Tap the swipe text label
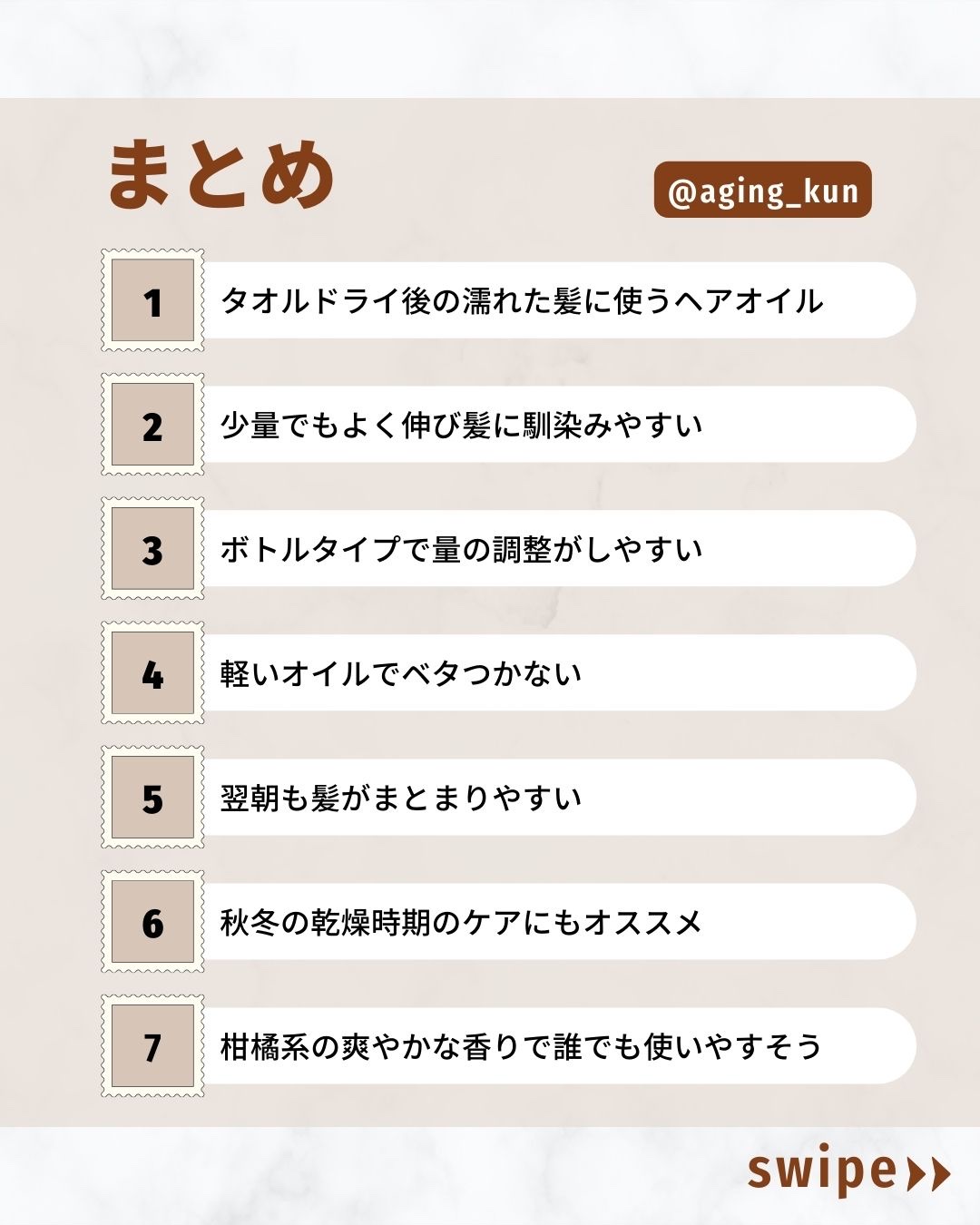 coord(822,1171)
